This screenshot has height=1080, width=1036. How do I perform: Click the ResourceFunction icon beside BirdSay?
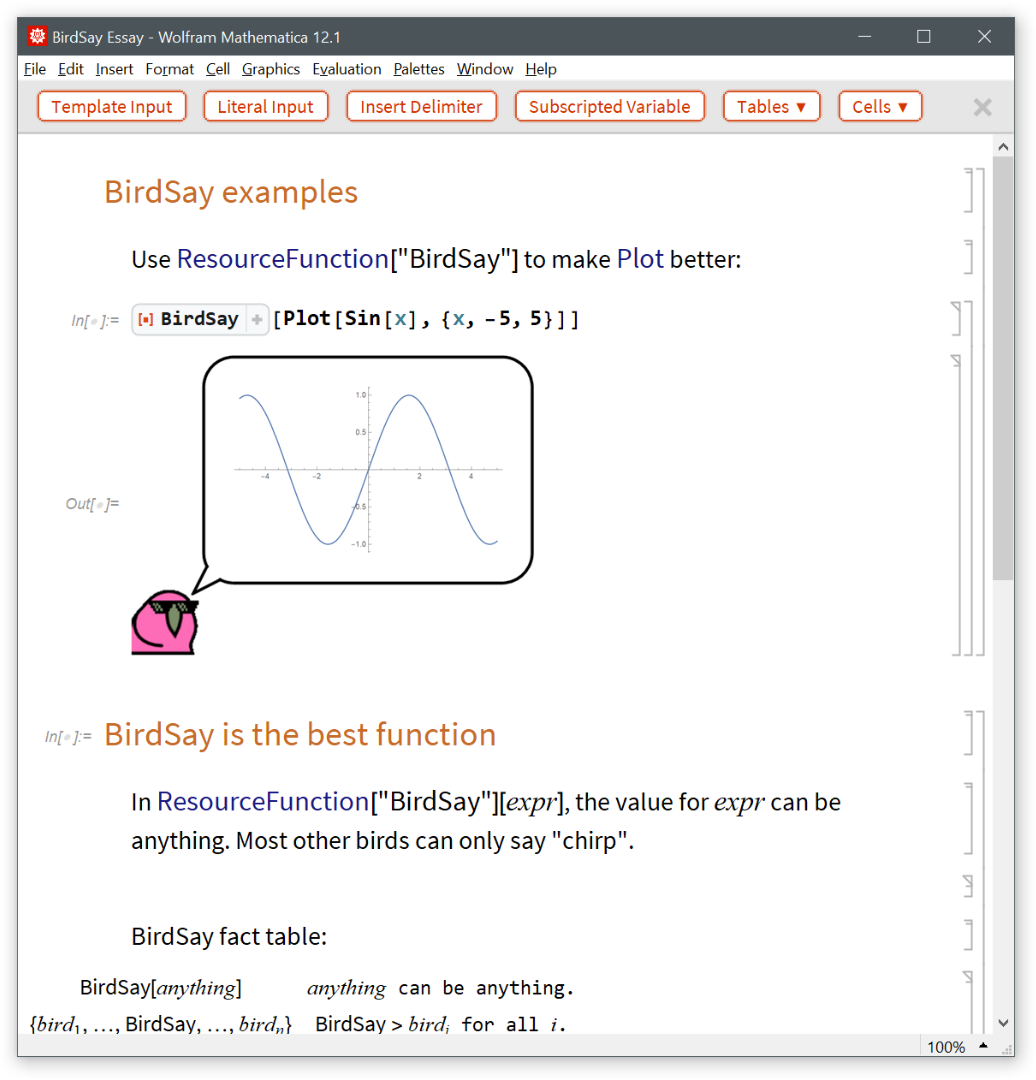click(146, 319)
